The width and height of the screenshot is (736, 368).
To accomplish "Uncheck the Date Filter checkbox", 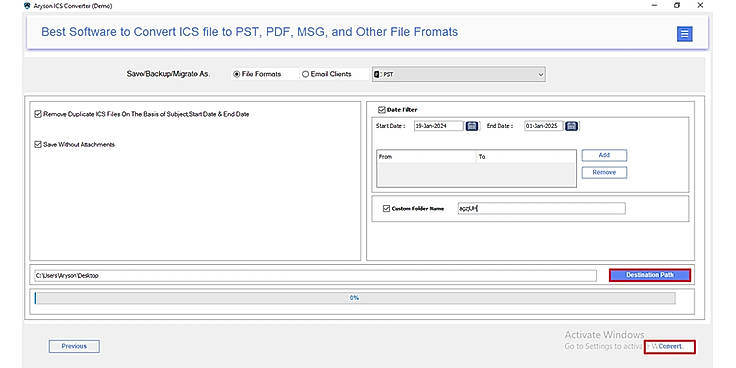I will tap(382, 109).
